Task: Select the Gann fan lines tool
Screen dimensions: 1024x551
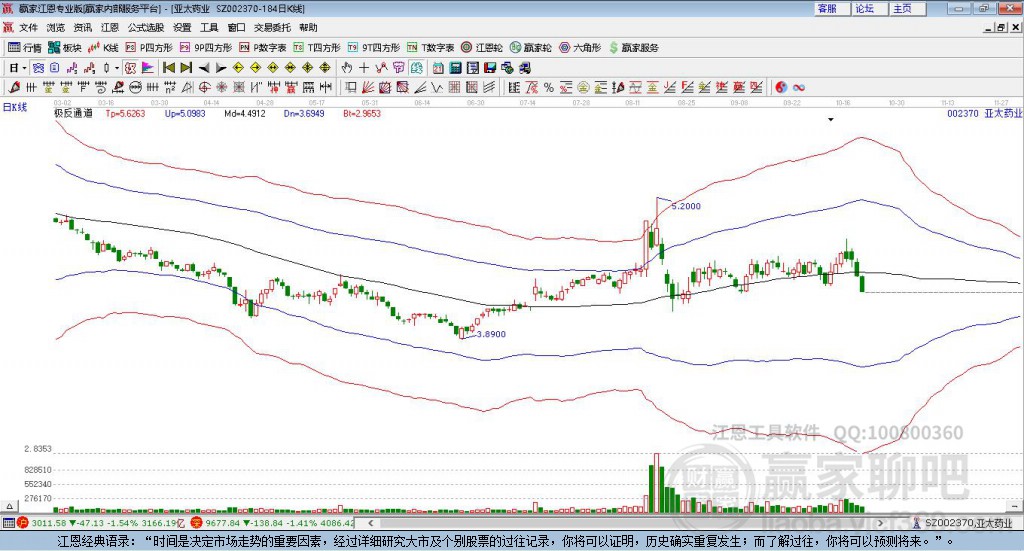Action: click(x=368, y=87)
